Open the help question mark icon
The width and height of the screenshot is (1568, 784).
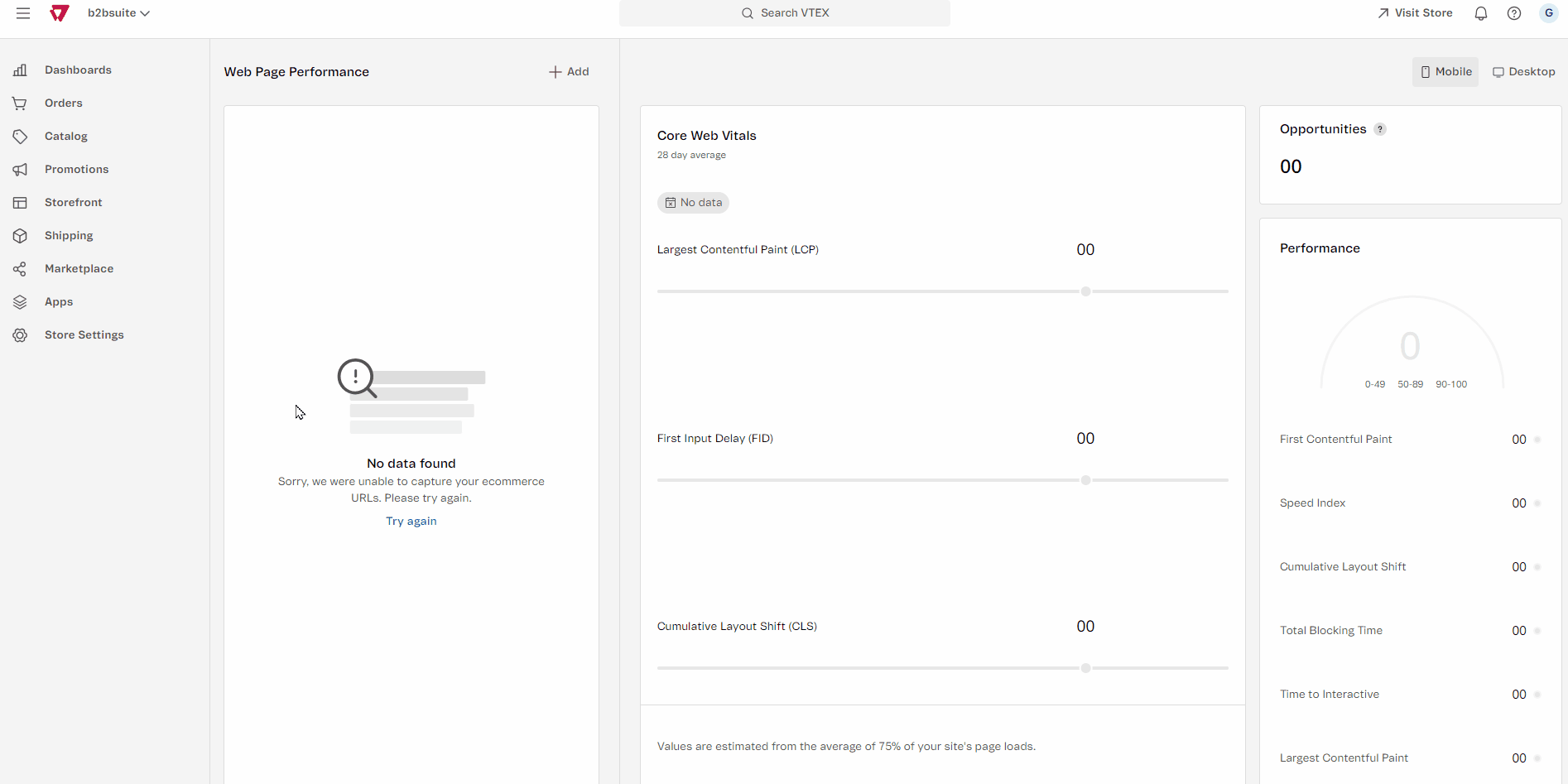[1514, 13]
